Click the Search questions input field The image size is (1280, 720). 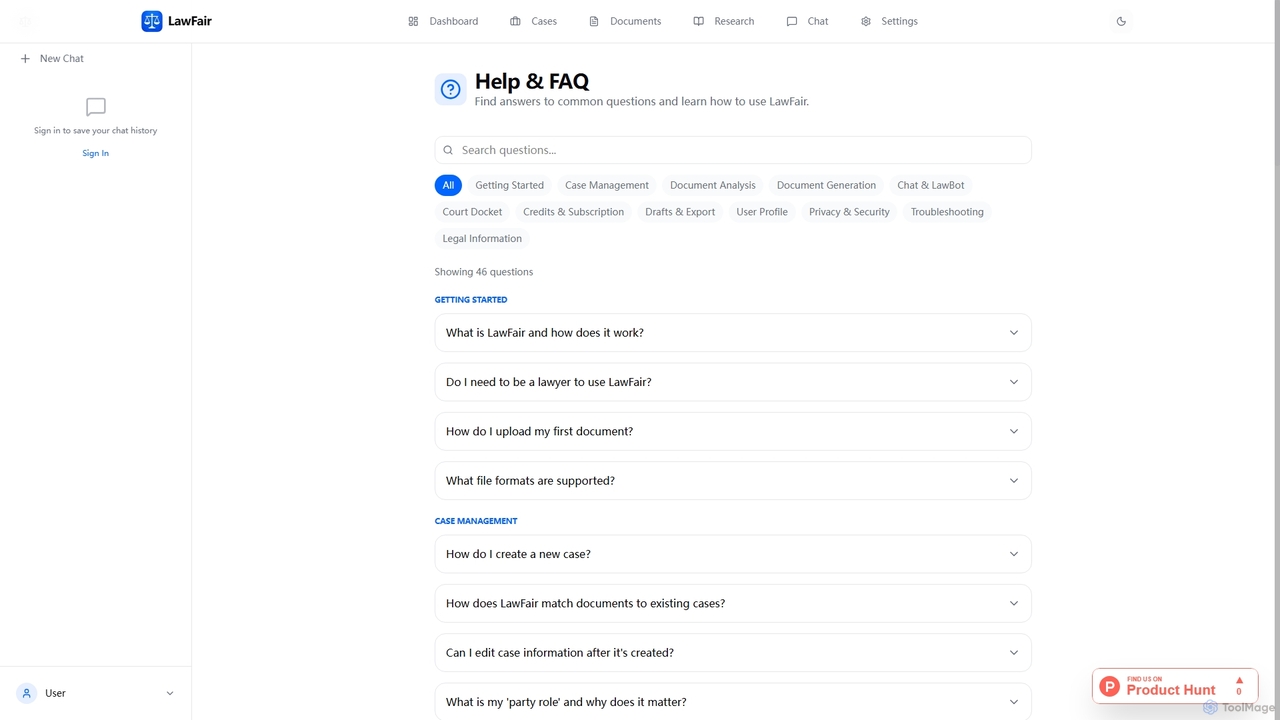point(733,150)
